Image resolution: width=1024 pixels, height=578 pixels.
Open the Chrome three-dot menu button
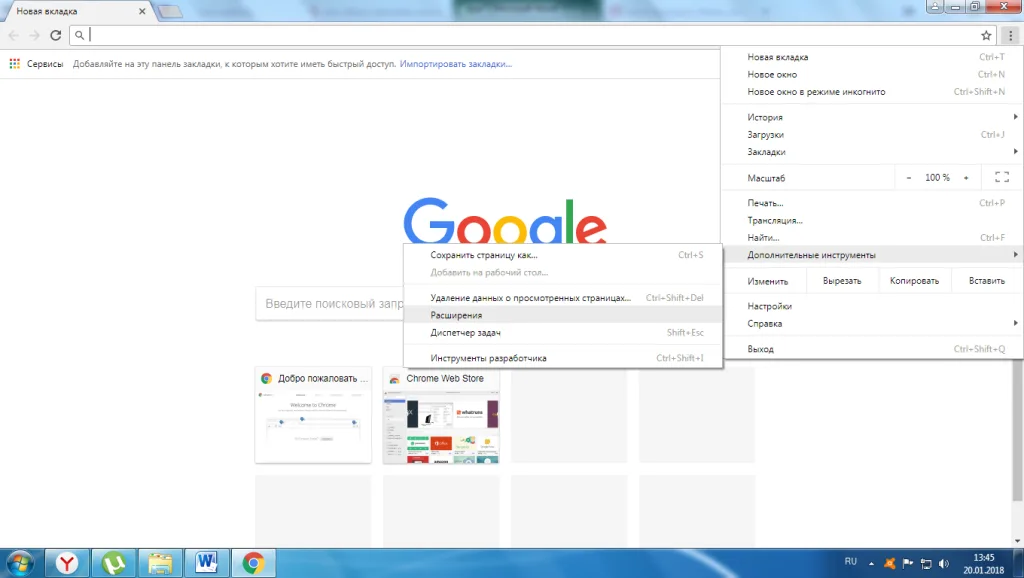1010,35
